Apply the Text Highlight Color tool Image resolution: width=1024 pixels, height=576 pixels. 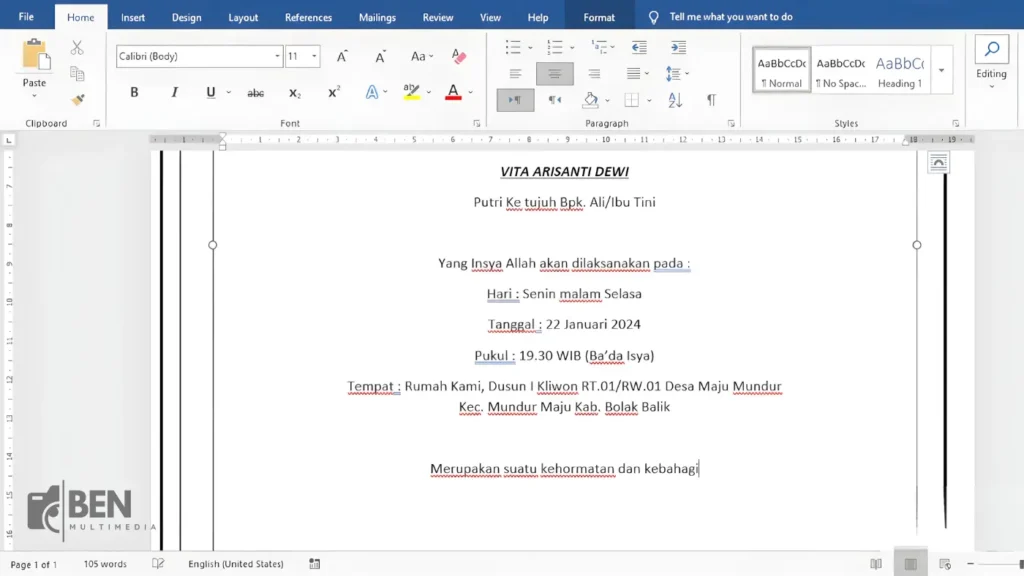pyautogui.click(x=410, y=92)
